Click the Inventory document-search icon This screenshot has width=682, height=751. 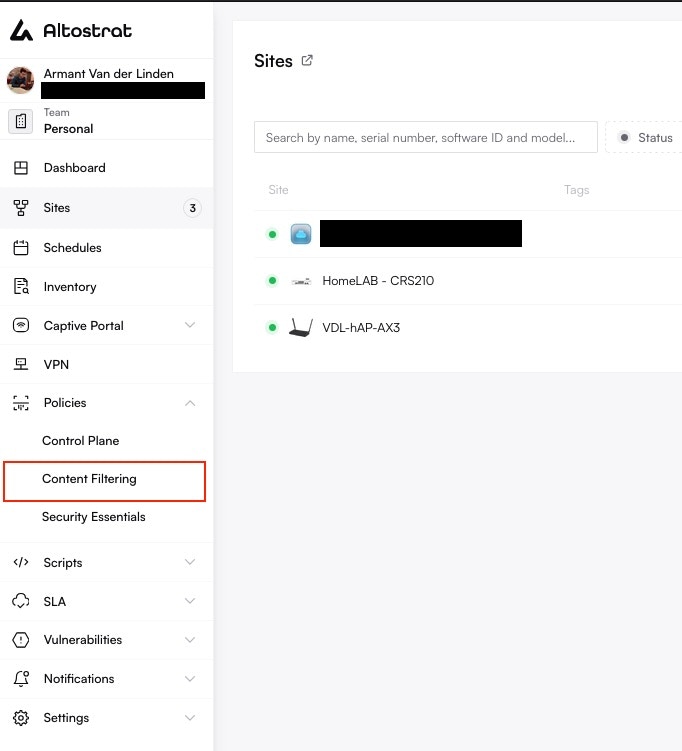(21, 286)
